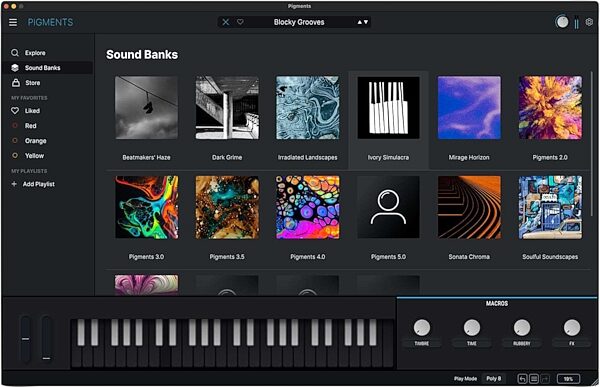
Task: Open the hamburger main menu
Action: 13,22
